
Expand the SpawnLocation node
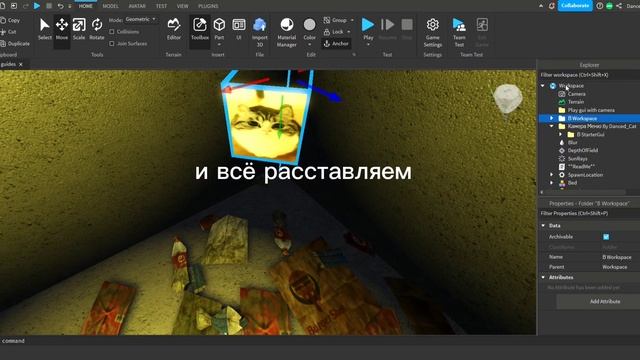coord(551,175)
